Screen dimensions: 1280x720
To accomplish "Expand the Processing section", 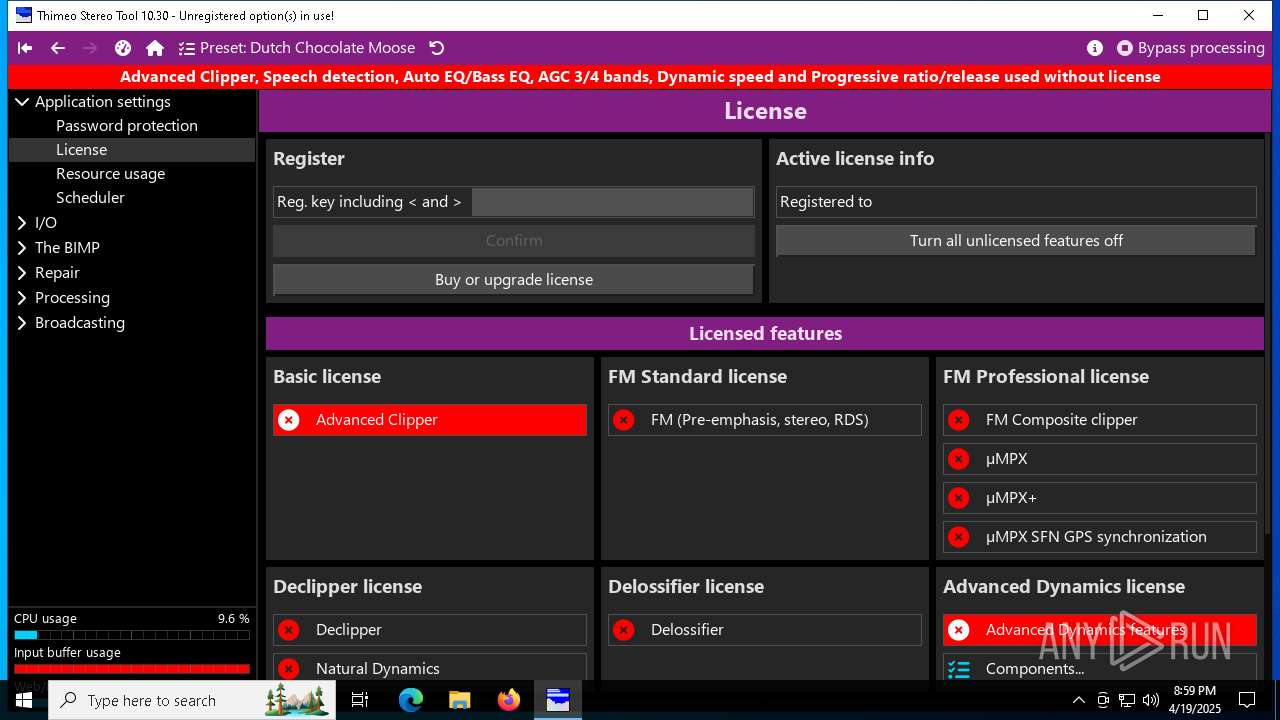I will point(22,297).
